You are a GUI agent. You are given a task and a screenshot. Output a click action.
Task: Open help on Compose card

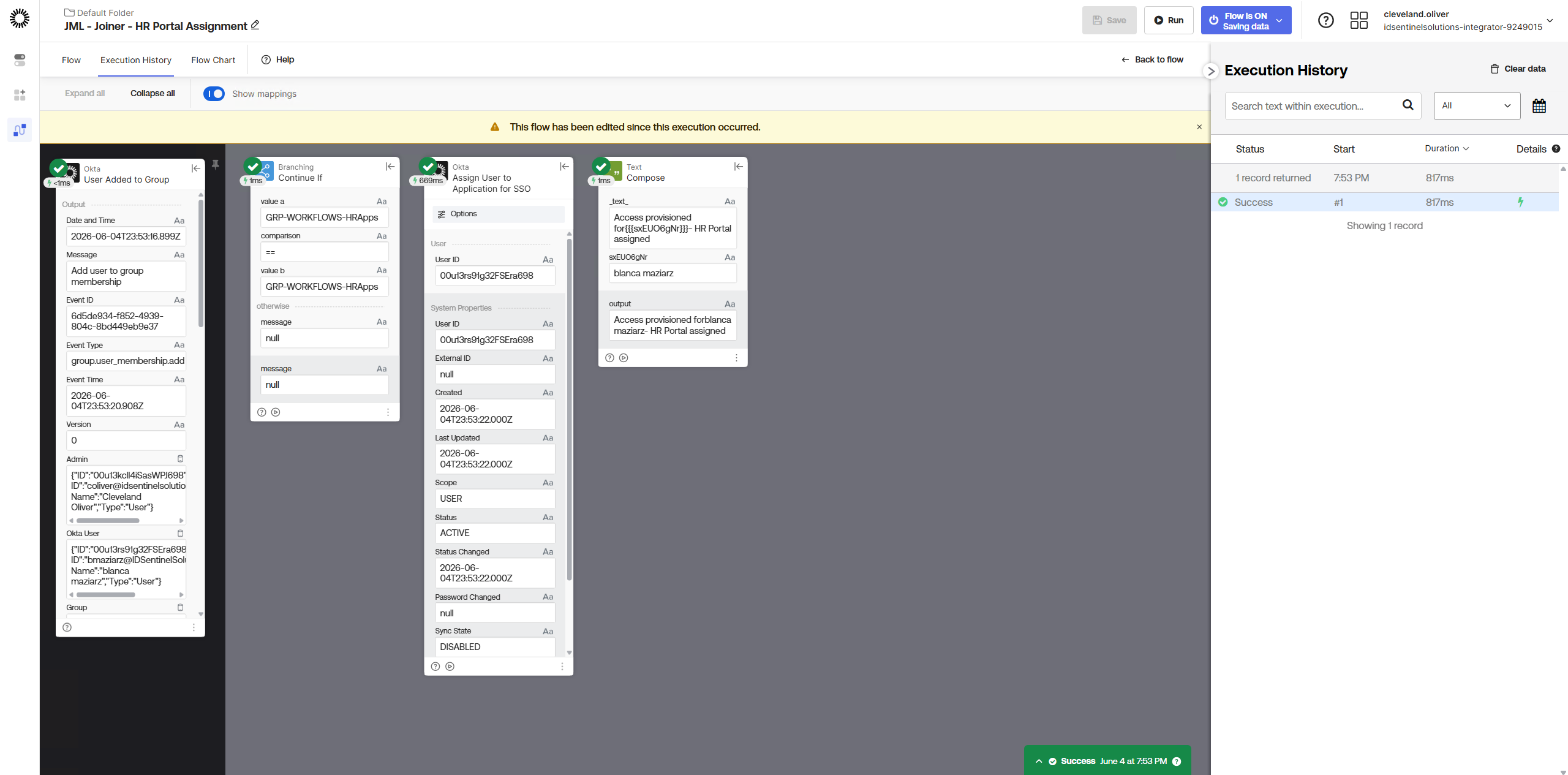pos(609,358)
